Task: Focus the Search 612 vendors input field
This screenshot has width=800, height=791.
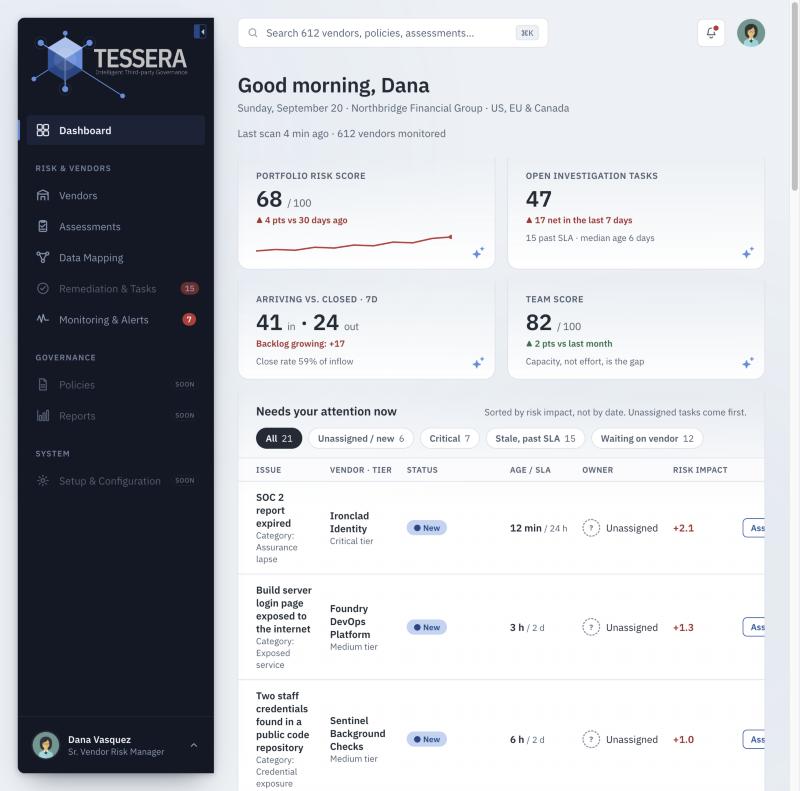Action: (393, 33)
